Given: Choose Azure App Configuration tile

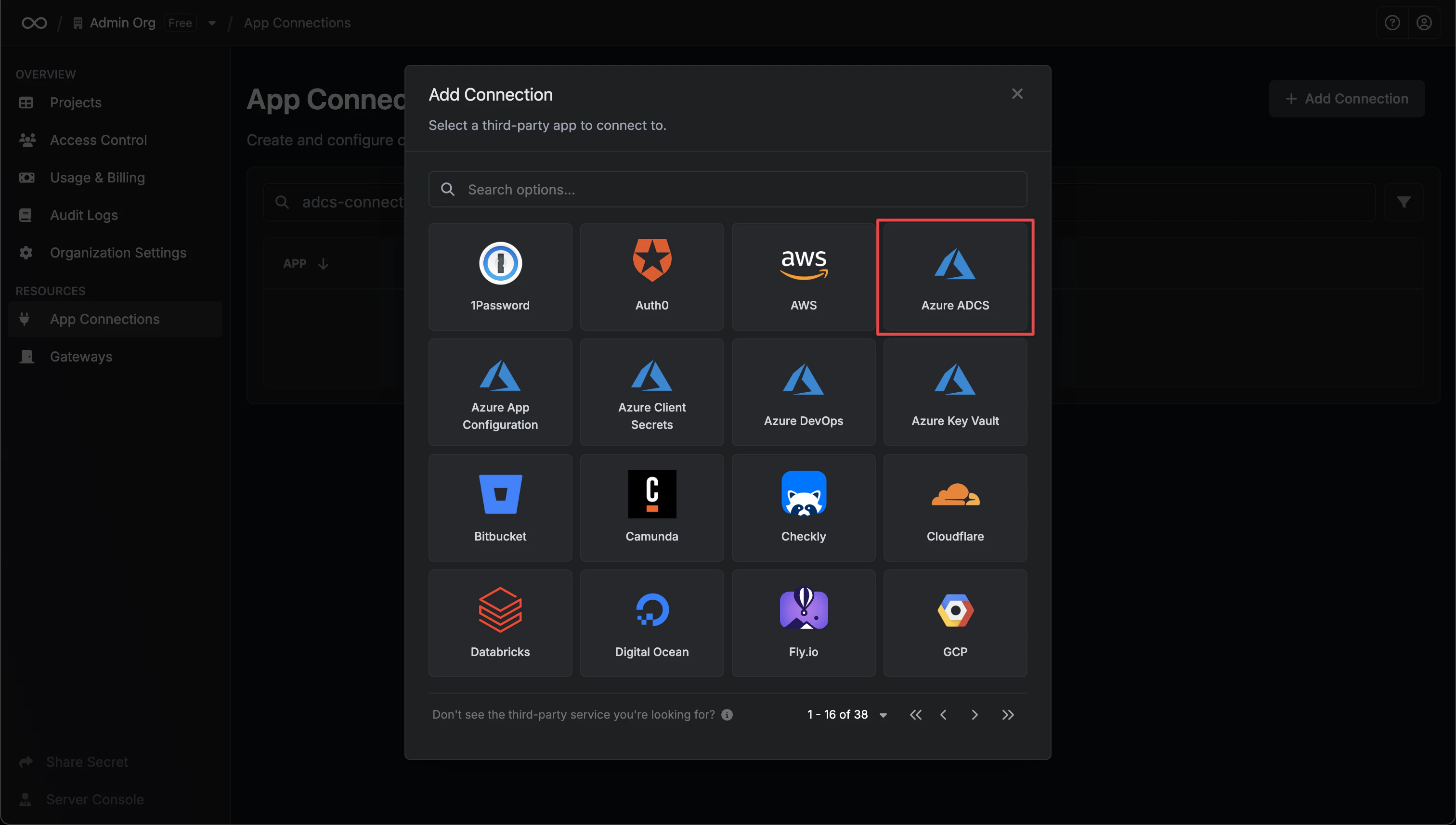Looking at the screenshot, I should point(500,392).
